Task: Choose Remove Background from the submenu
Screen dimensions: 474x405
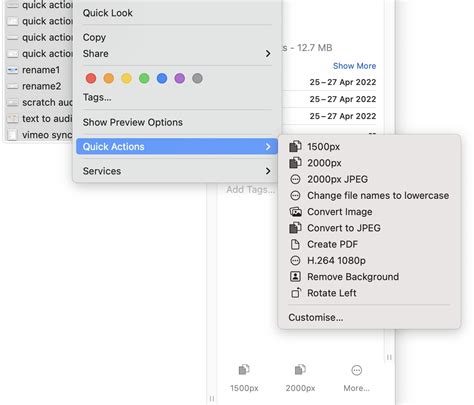Action: [x=369, y=277]
